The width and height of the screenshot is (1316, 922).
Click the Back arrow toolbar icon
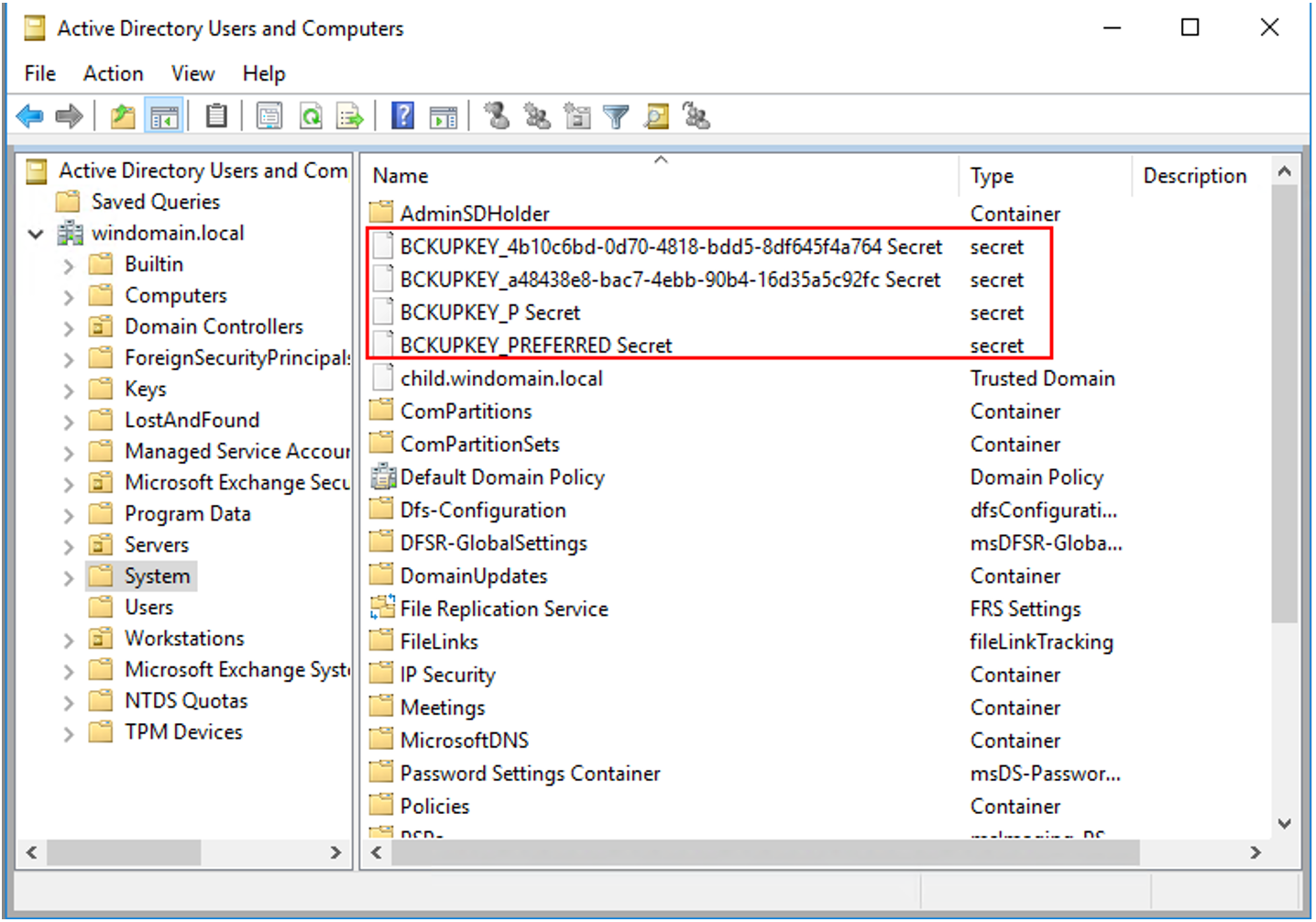pyautogui.click(x=30, y=116)
